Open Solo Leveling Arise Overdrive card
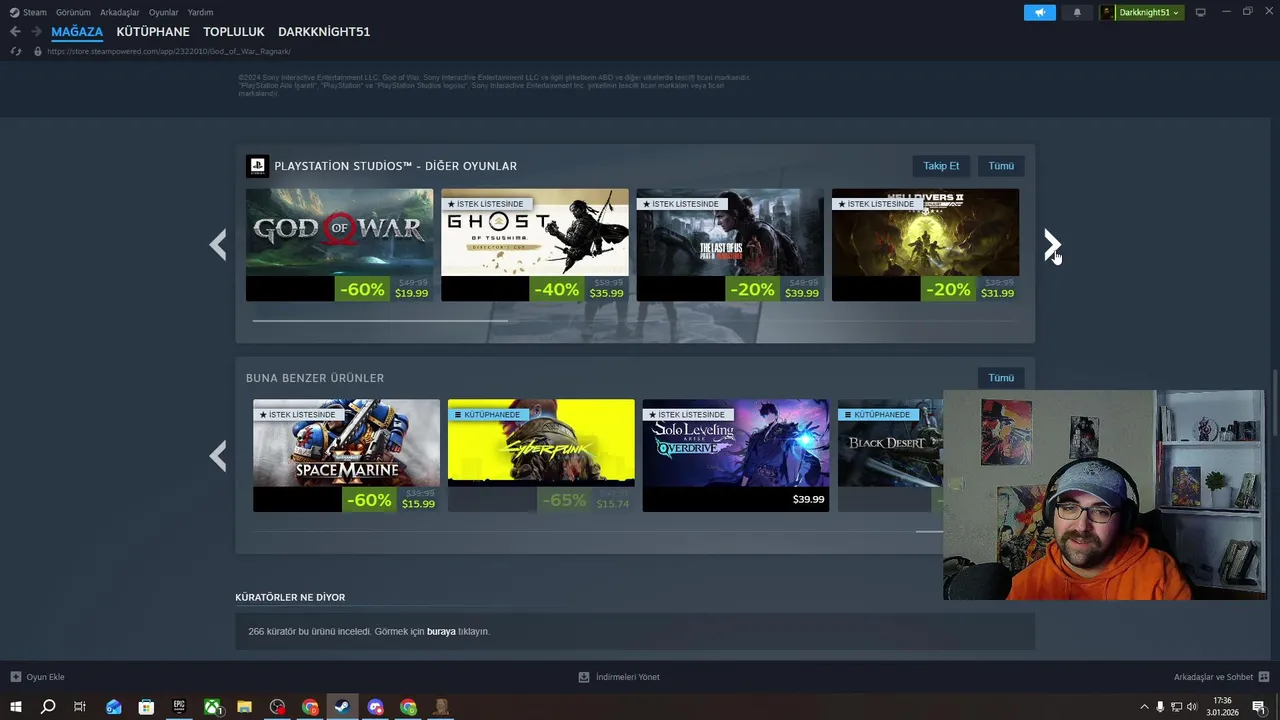Viewport: 1280px width, 720px height. click(736, 456)
